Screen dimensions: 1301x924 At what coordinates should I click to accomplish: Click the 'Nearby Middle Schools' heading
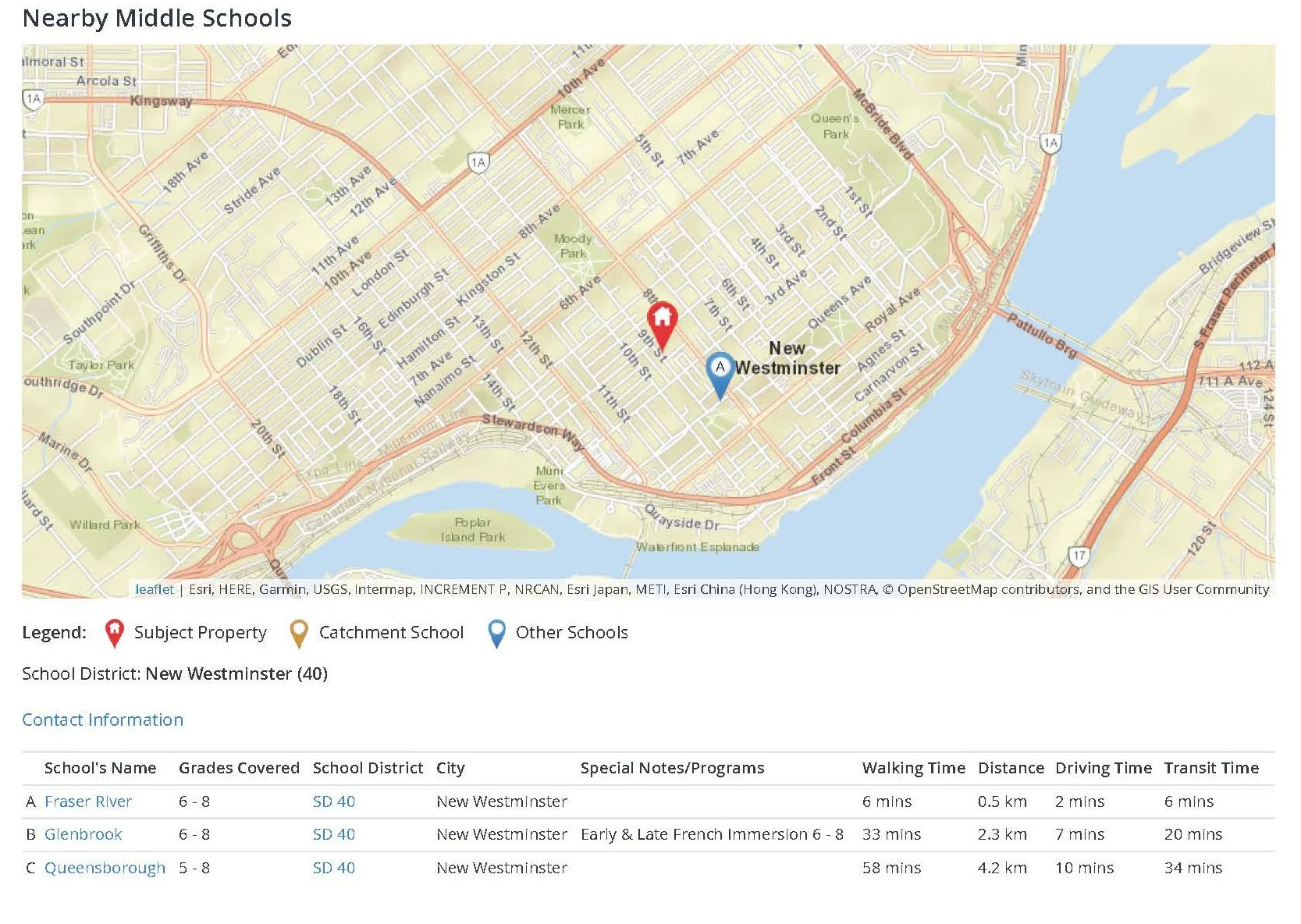pos(157,18)
